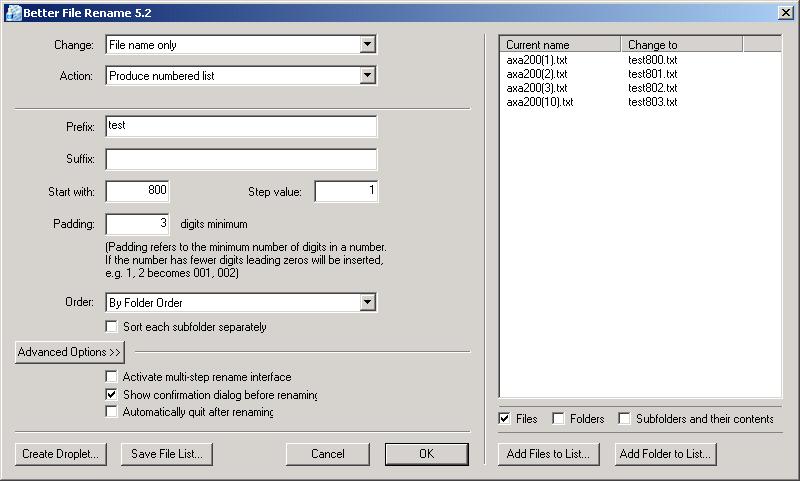
Task: Click the Better File Rename title bar icon
Action: point(13,13)
